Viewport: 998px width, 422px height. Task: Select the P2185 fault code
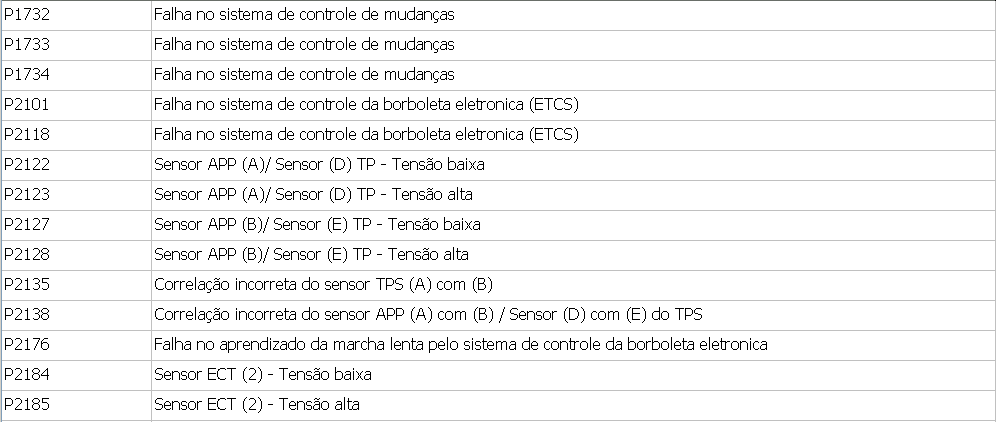click(x=27, y=405)
